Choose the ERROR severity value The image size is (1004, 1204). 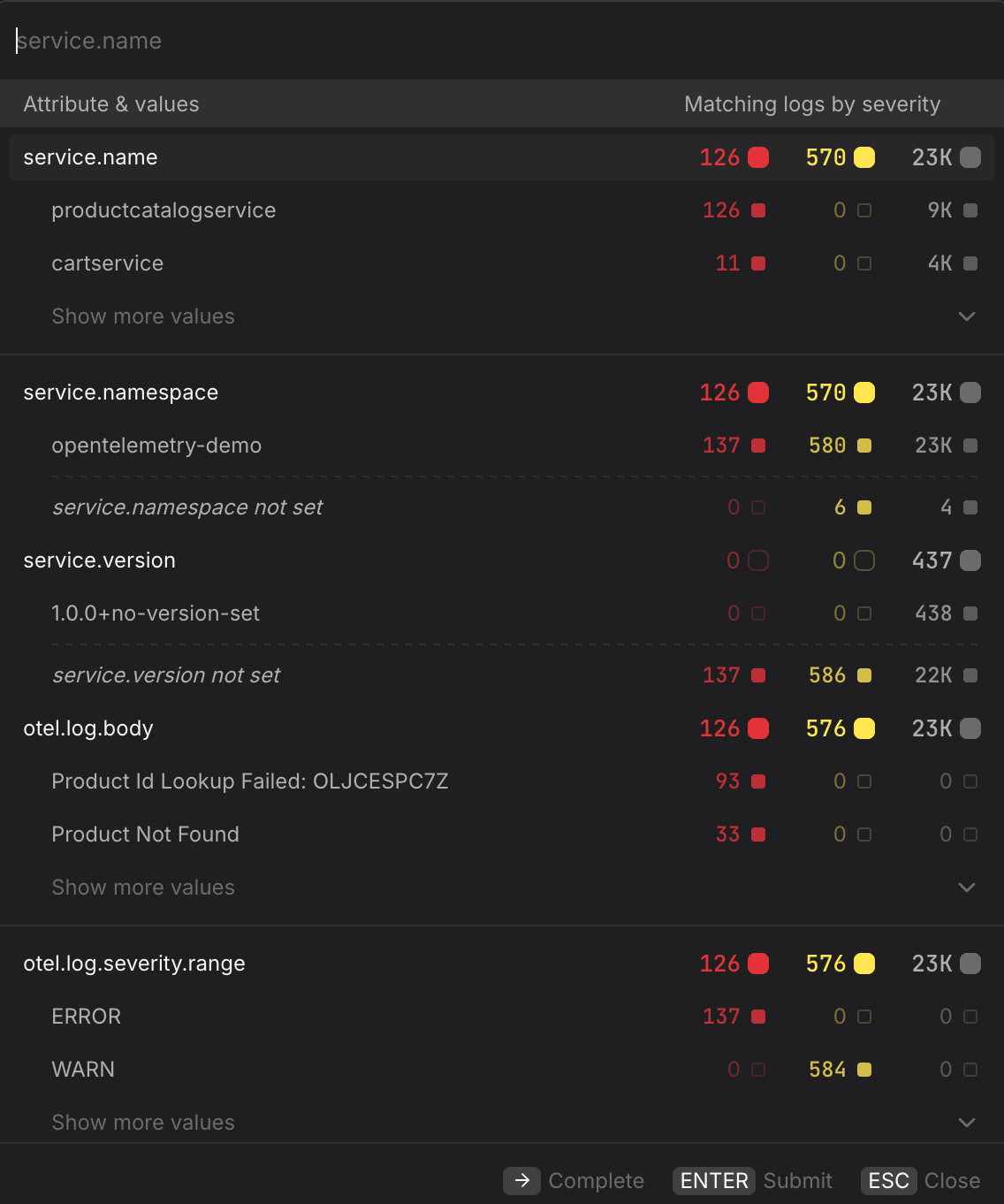pyautogui.click(x=87, y=1017)
